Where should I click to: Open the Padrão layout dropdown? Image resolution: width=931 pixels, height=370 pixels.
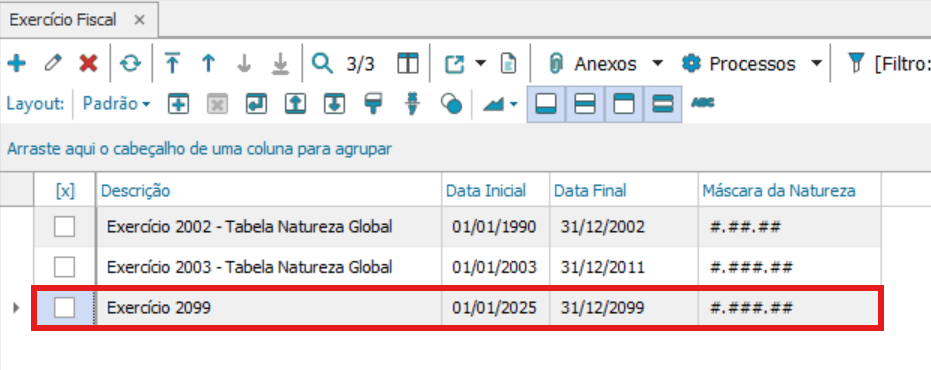tap(116, 104)
